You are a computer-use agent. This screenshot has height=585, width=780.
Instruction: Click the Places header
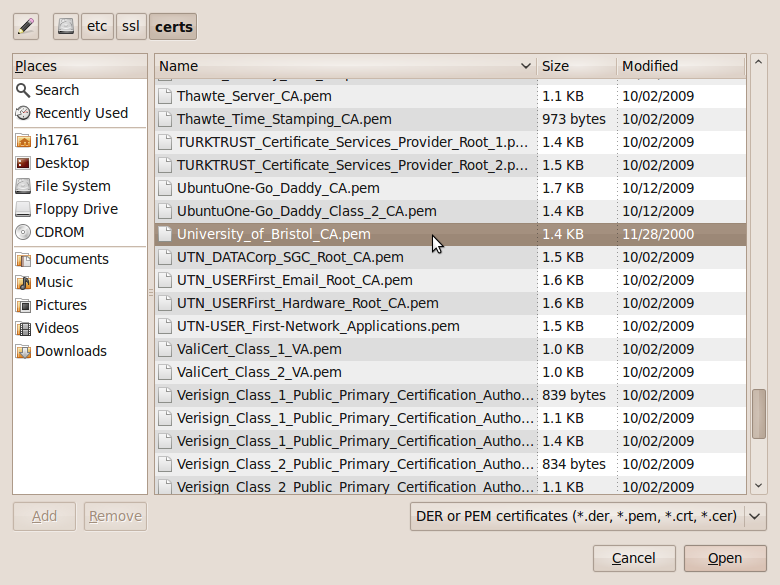pos(80,66)
